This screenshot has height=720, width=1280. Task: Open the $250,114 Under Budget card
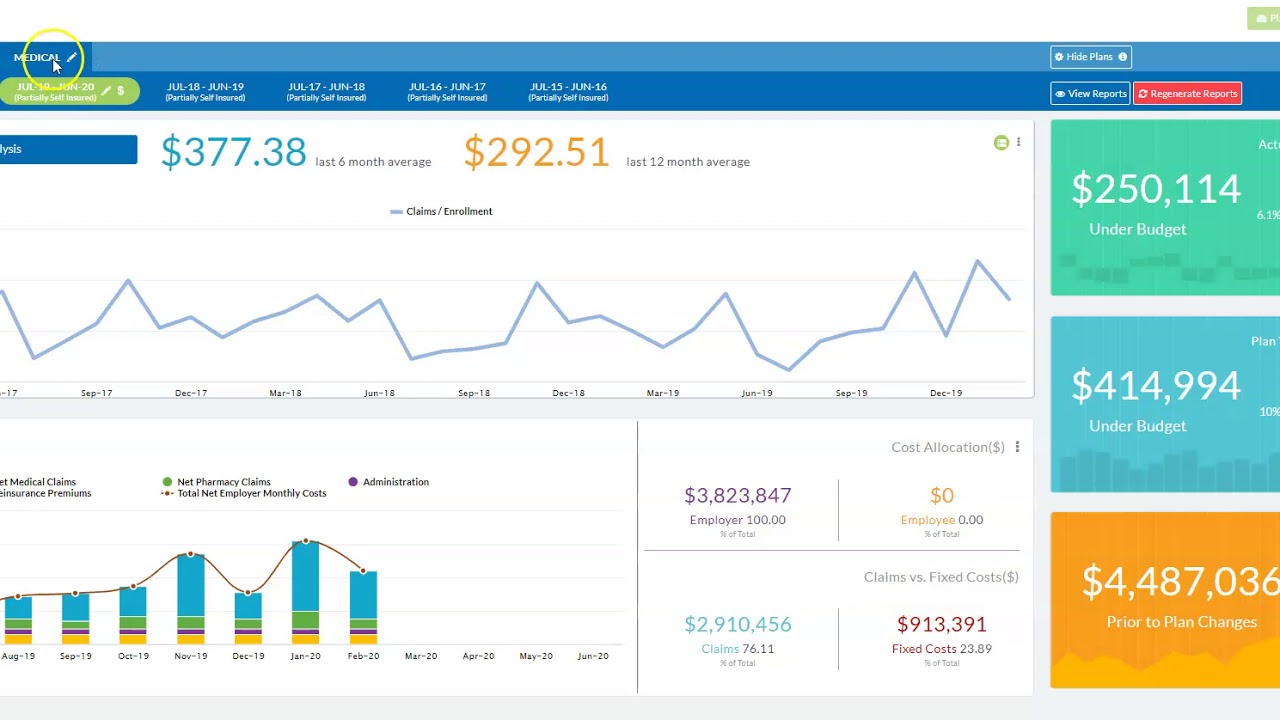(1165, 208)
